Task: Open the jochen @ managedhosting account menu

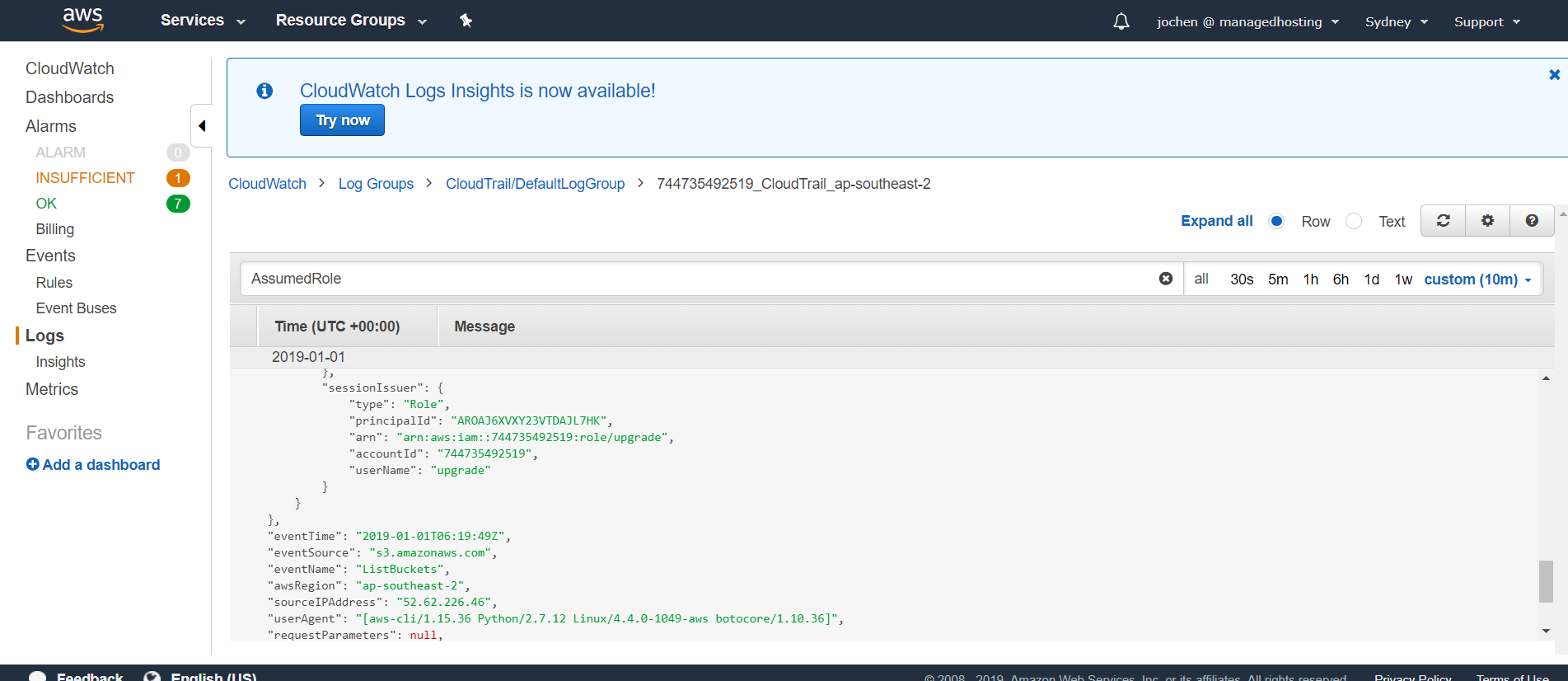Action: (x=1247, y=21)
